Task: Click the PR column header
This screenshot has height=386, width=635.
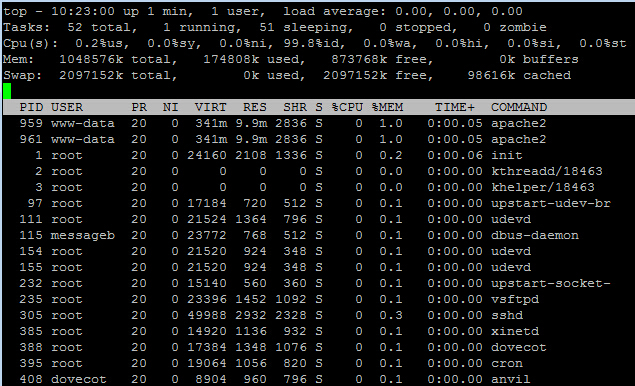Action: pos(139,107)
